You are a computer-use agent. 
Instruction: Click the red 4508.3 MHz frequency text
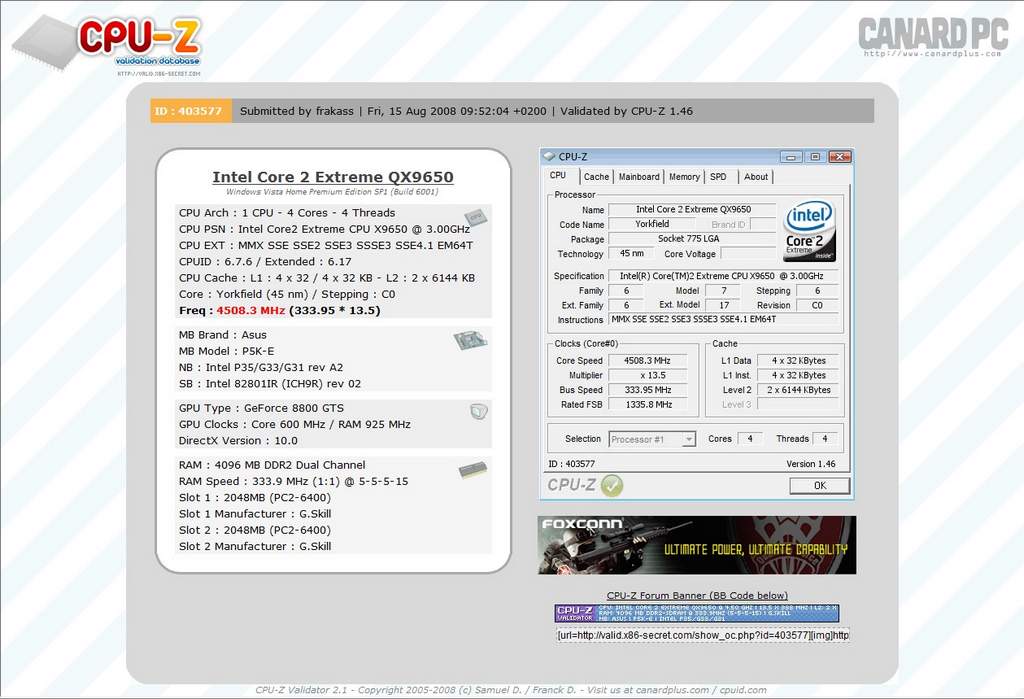coord(251,310)
